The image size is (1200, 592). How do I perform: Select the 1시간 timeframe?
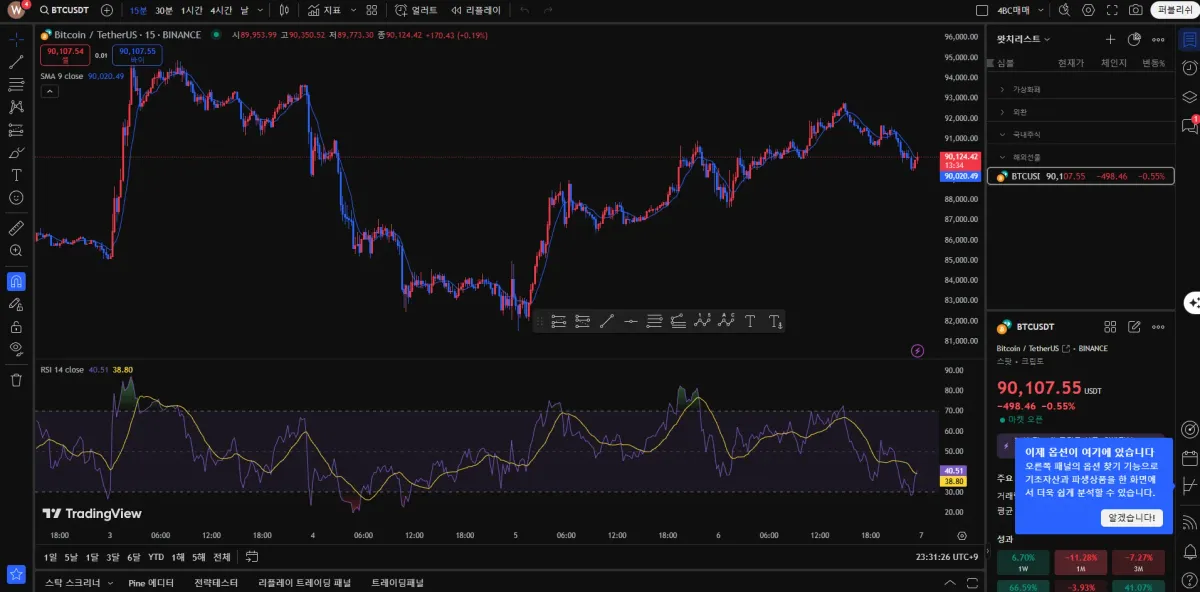pos(191,10)
